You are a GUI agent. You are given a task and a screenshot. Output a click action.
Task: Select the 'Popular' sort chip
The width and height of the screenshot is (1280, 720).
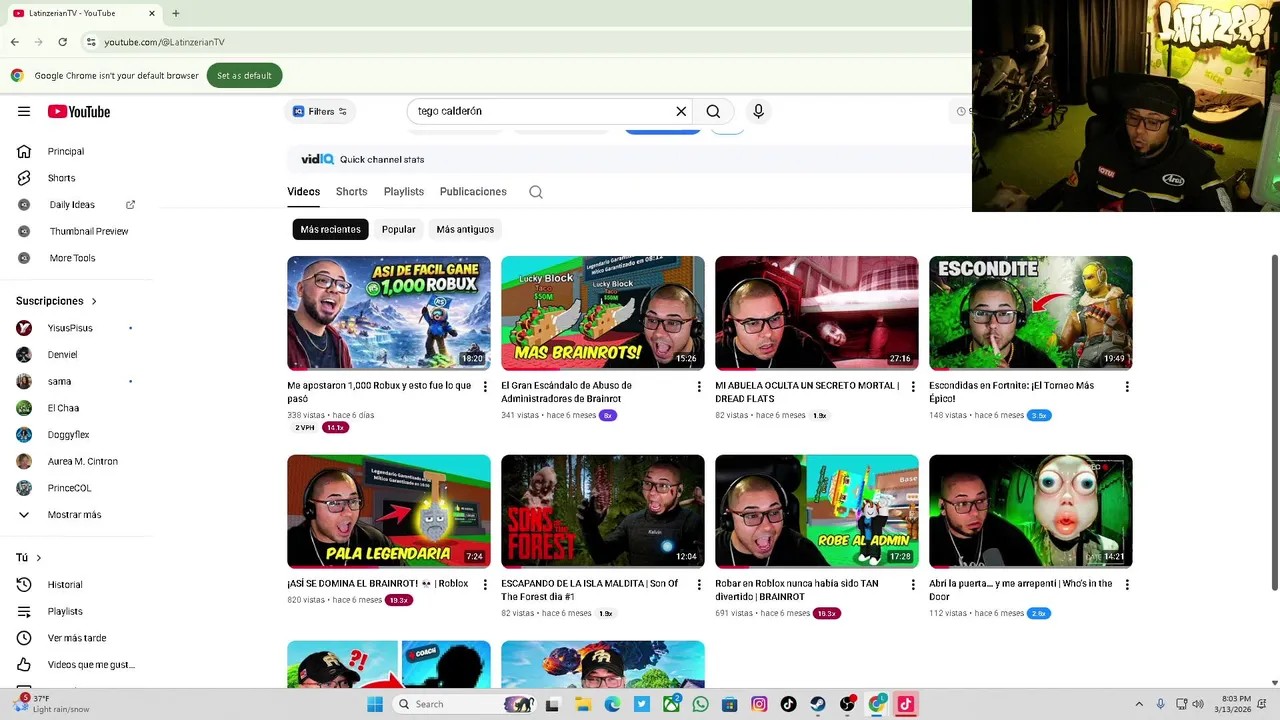point(398,229)
